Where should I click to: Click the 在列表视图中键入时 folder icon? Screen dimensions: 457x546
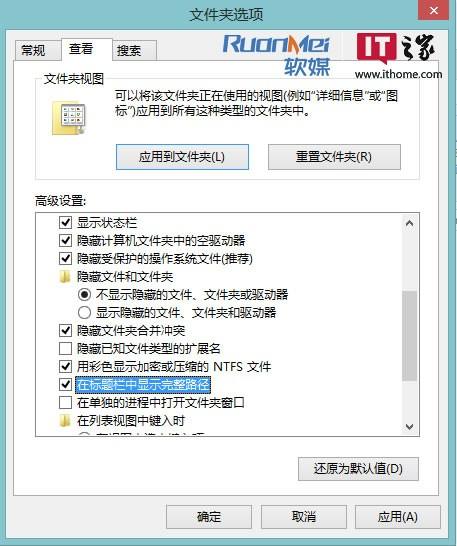(x=65, y=421)
